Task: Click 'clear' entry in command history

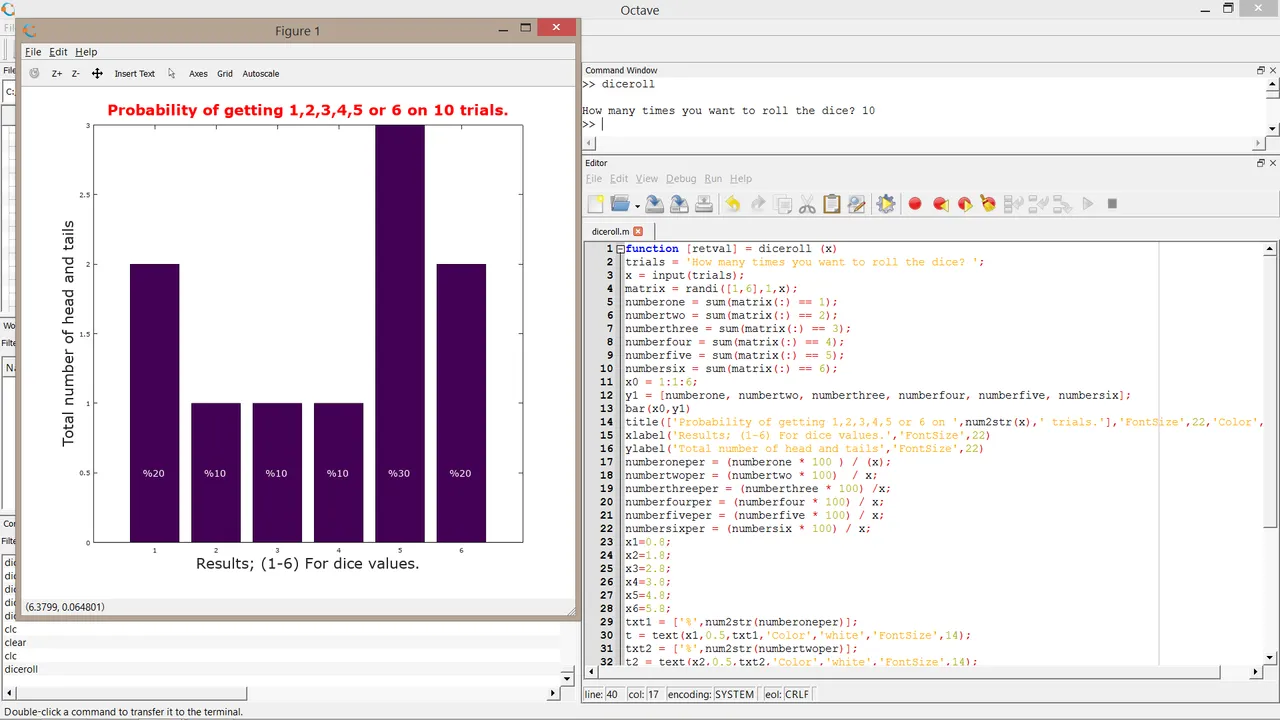Action: [x=15, y=643]
